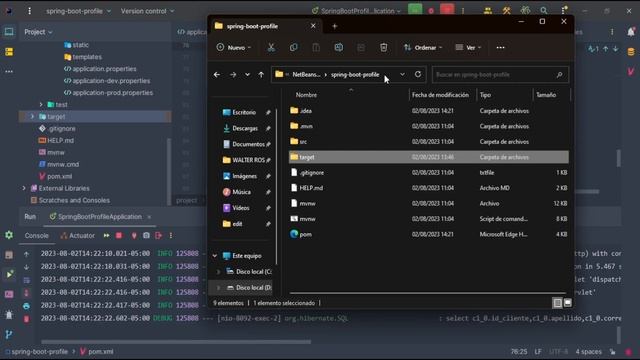Stop the running application in Run console

coord(119,236)
